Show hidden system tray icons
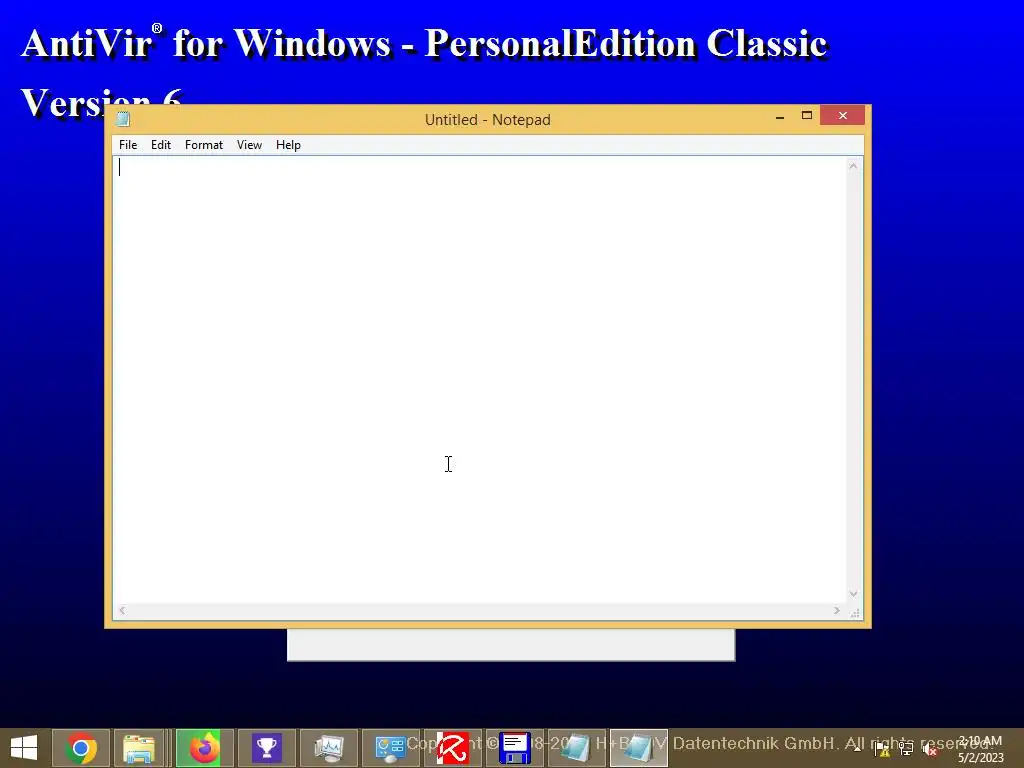 [857, 748]
